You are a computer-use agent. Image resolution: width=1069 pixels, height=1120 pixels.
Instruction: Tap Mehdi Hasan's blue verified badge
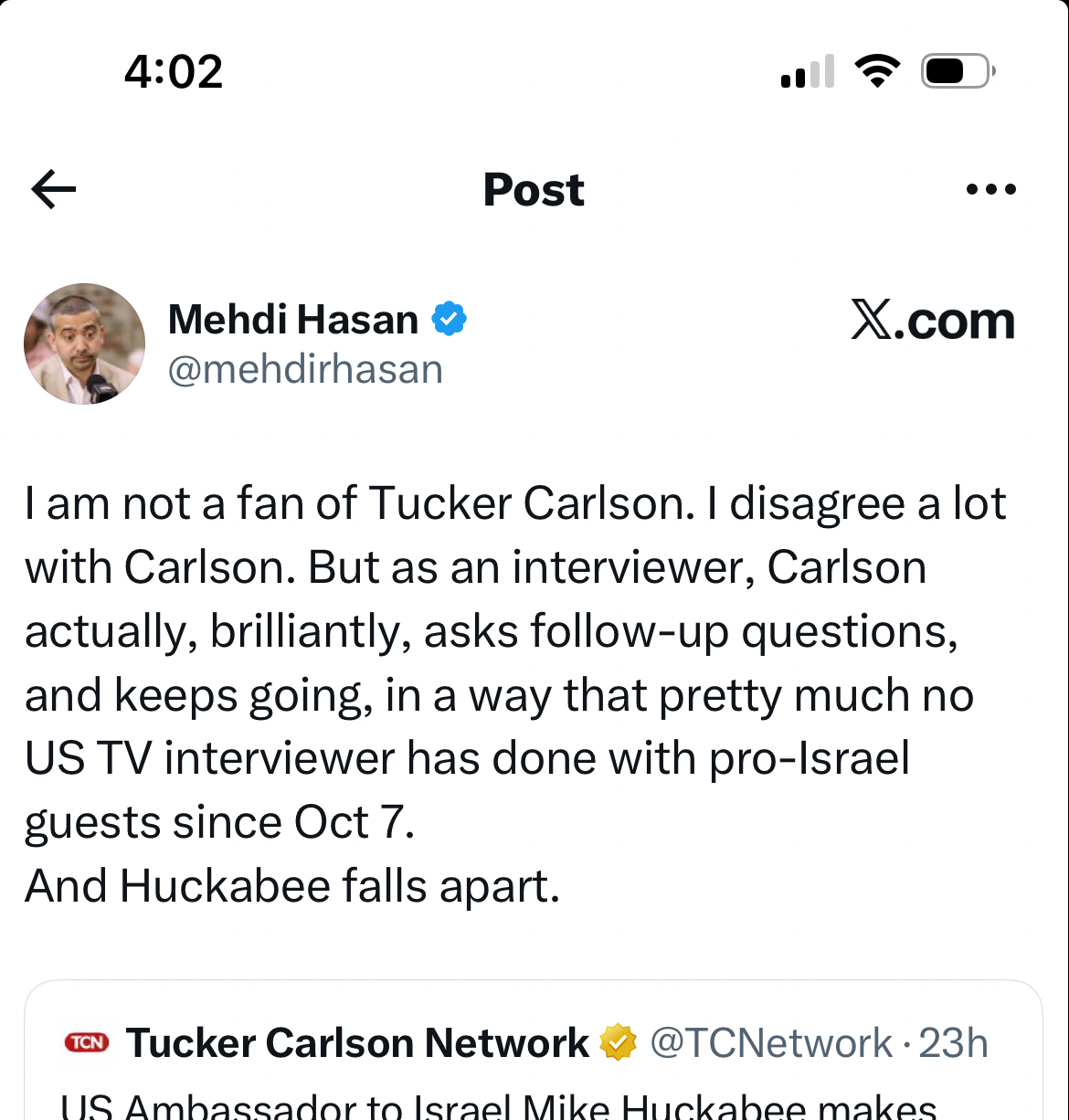pos(449,319)
